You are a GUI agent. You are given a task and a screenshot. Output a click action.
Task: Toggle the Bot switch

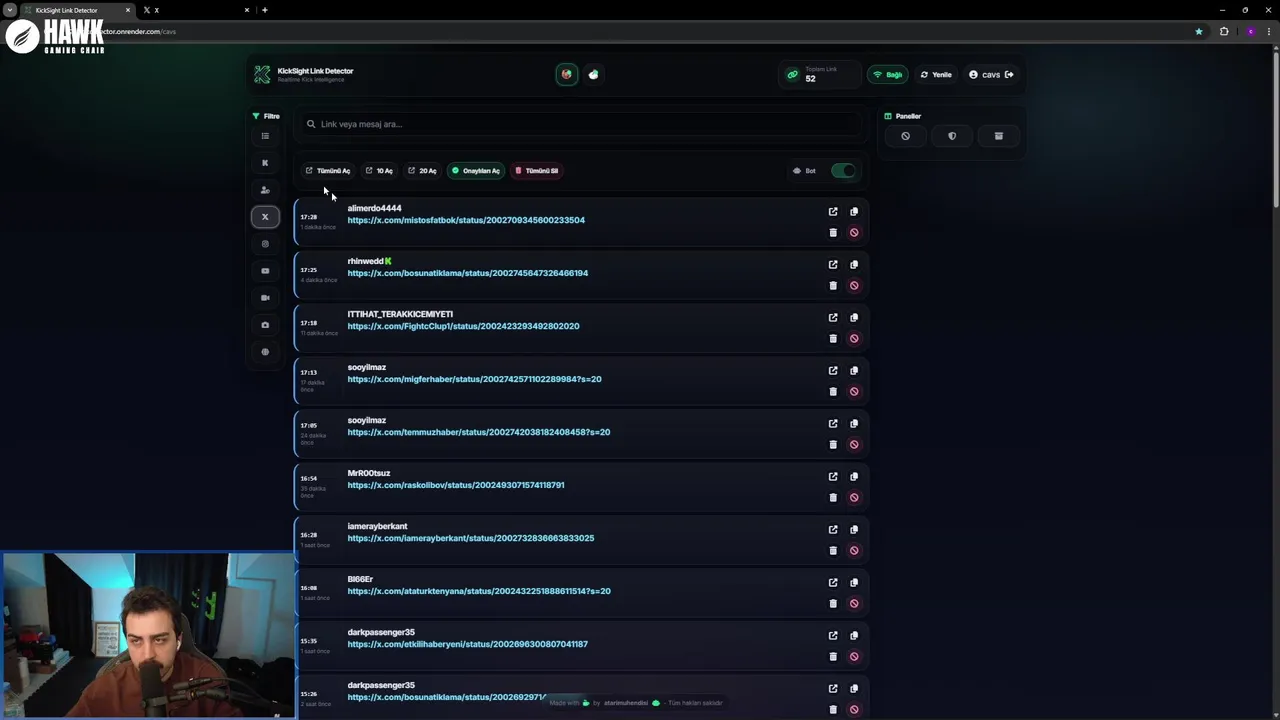pyautogui.click(x=844, y=171)
